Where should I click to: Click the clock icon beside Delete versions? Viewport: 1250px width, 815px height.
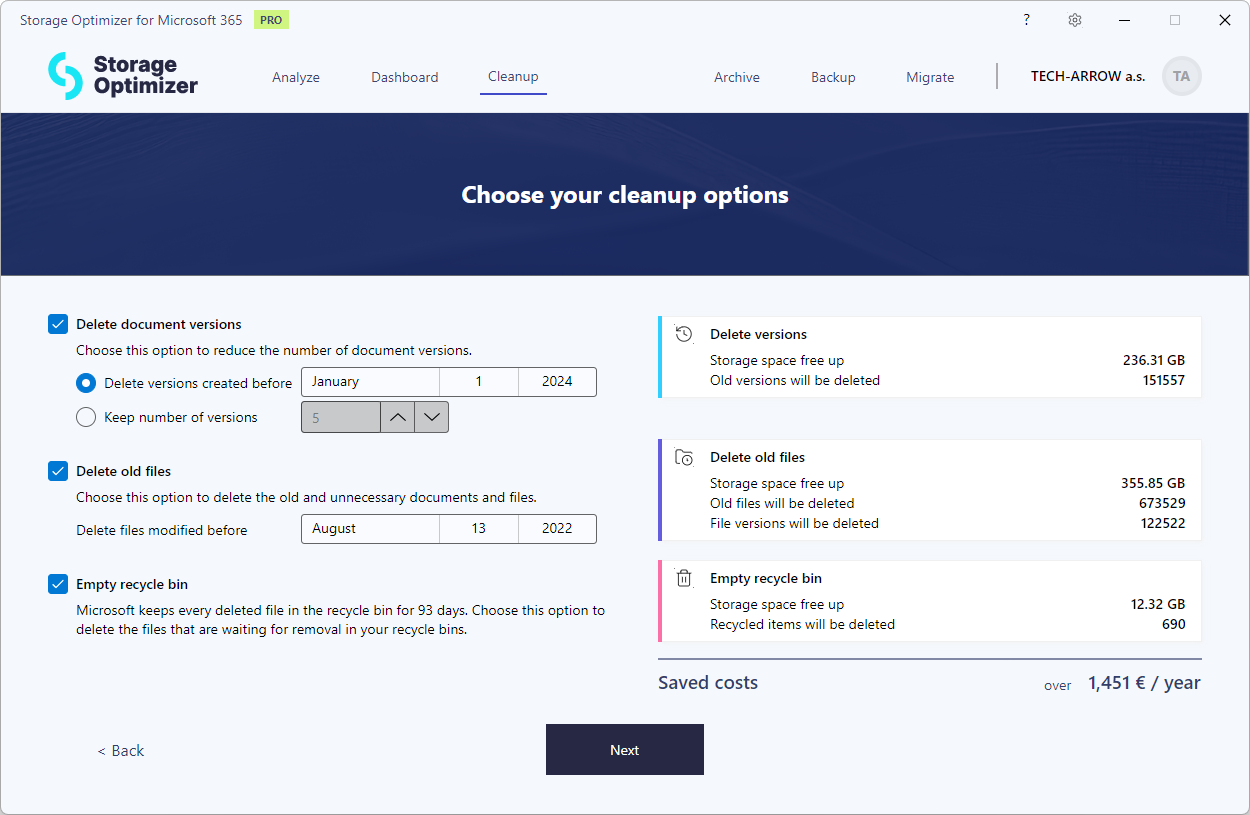click(684, 334)
